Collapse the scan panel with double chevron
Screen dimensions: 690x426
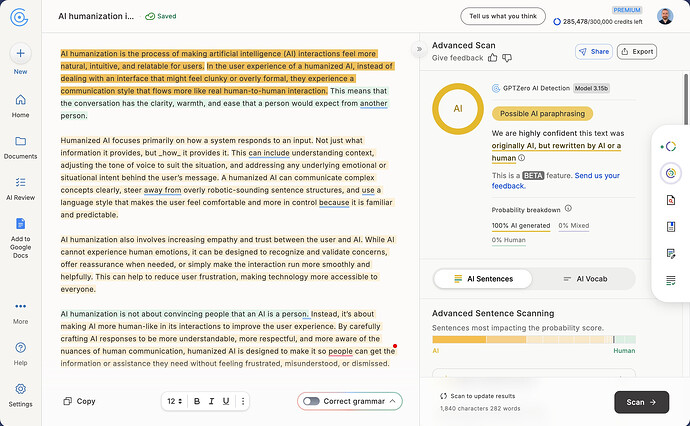419,49
